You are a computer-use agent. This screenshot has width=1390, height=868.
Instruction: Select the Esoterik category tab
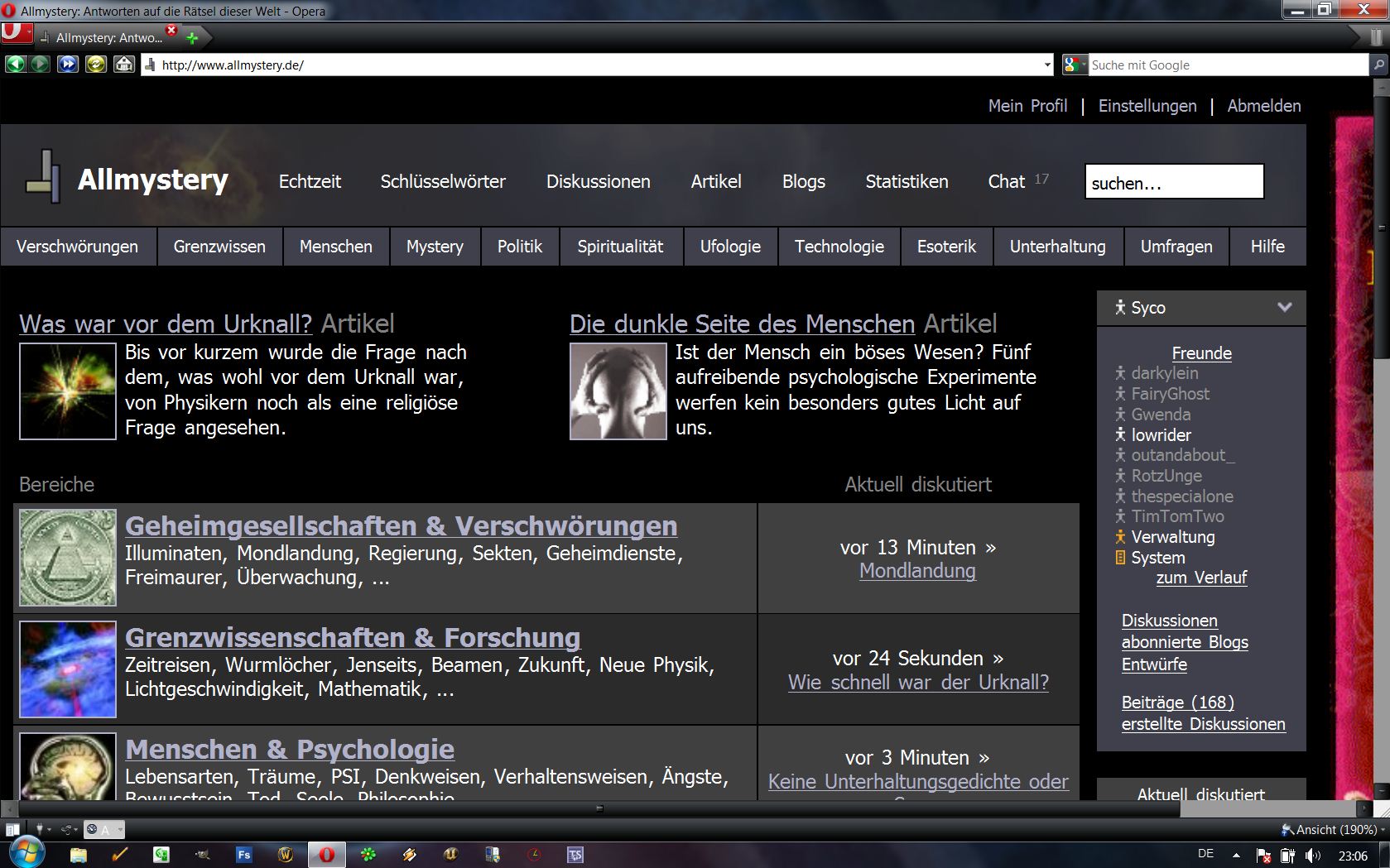946,247
